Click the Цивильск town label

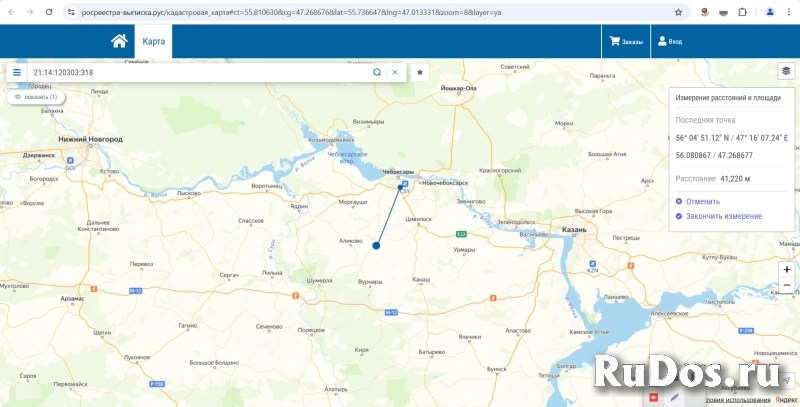point(418,219)
